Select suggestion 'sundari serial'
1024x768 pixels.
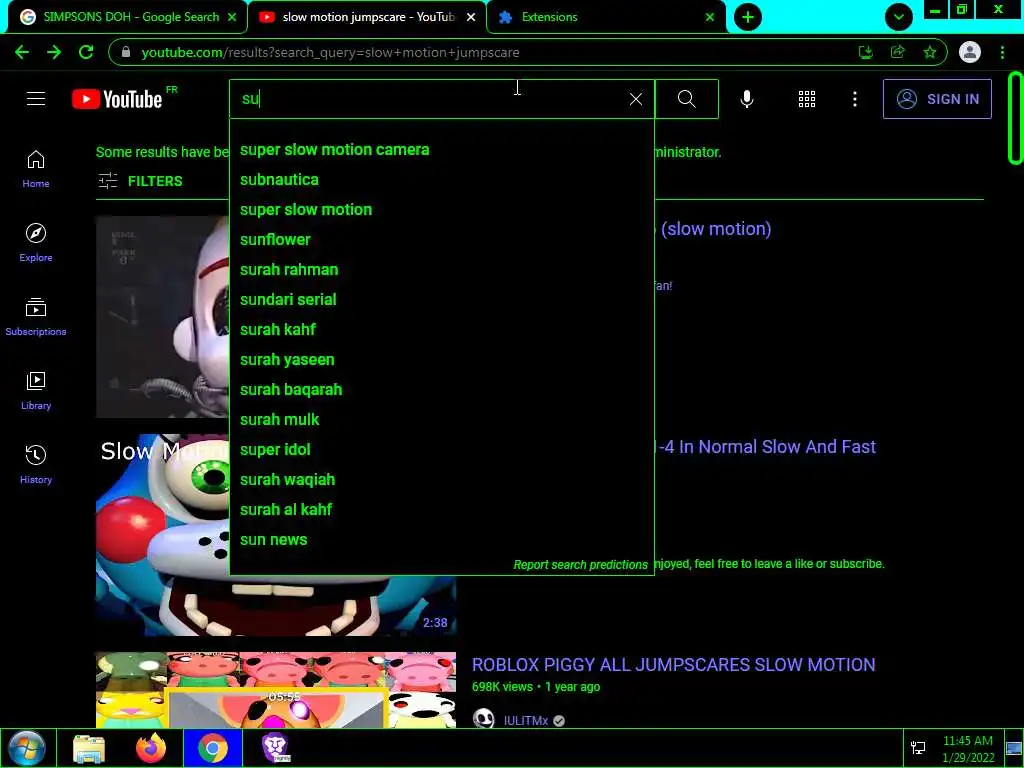441,300
